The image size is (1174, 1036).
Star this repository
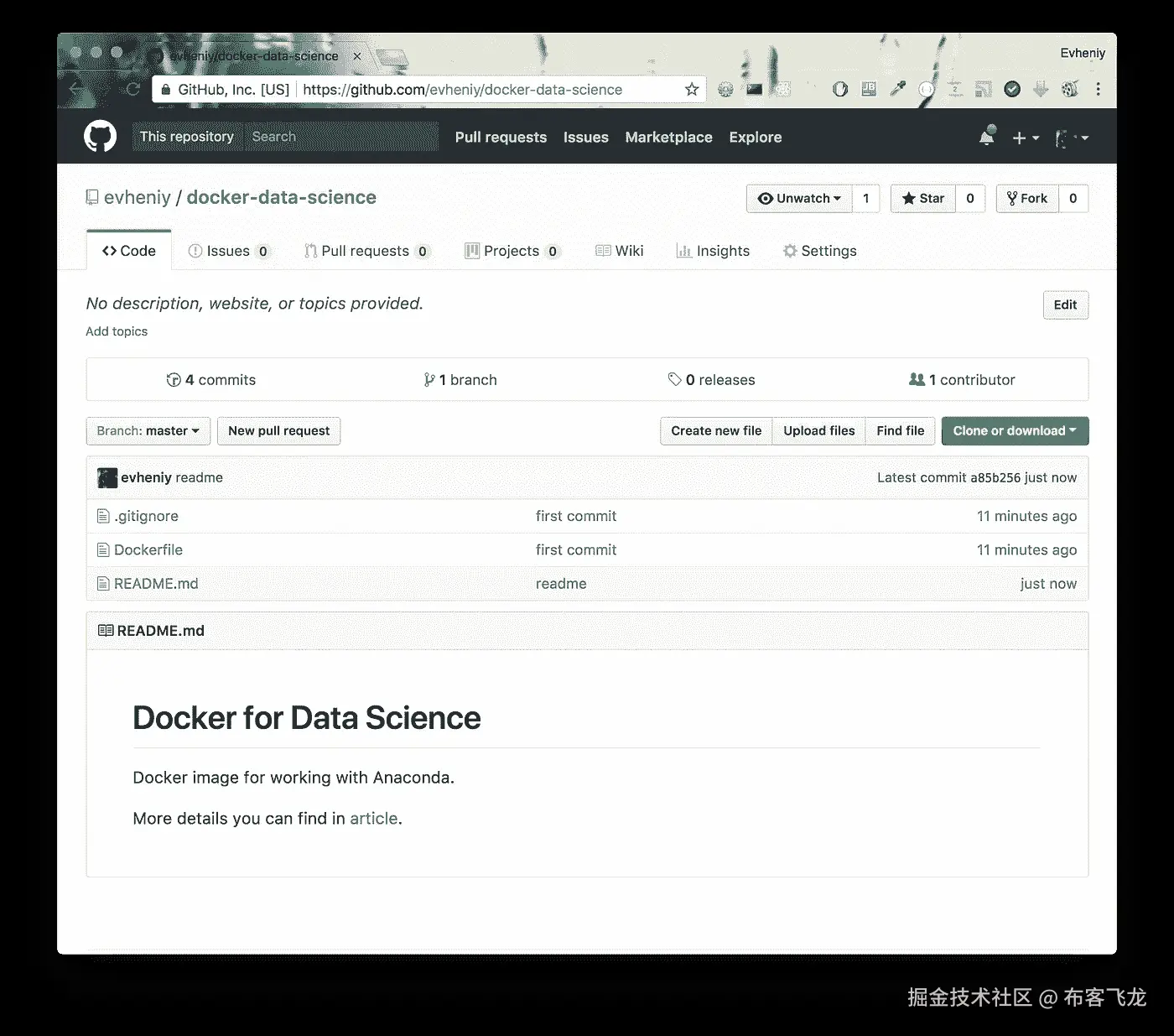click(x=922, y=199)
